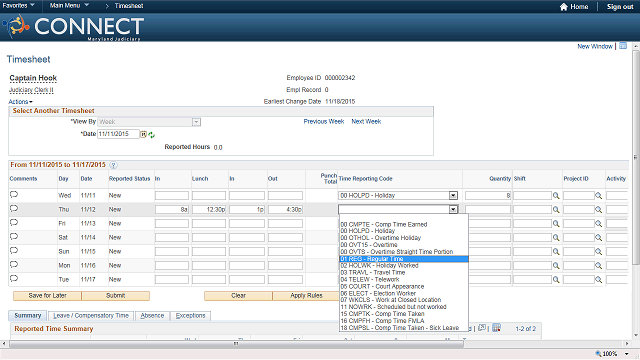The image size is (640, 360).
Task: Select 00 CMPTE - Comp Time Earned
Action: [404, 224]
